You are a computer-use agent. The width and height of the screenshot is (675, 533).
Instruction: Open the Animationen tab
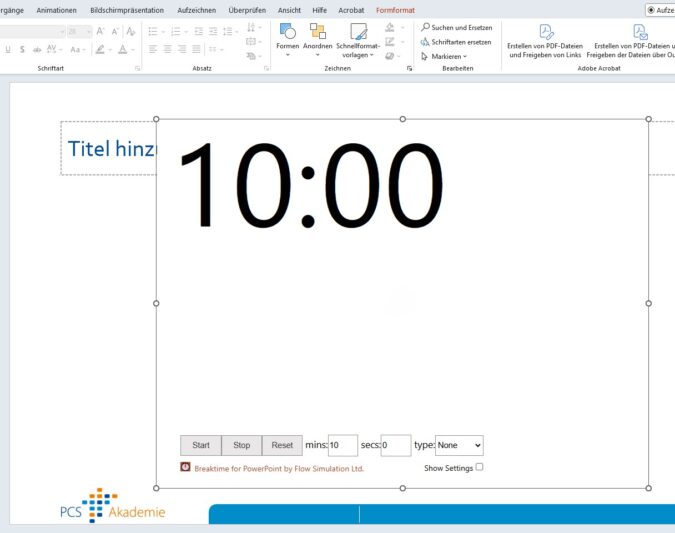click(x=56, y=10)
